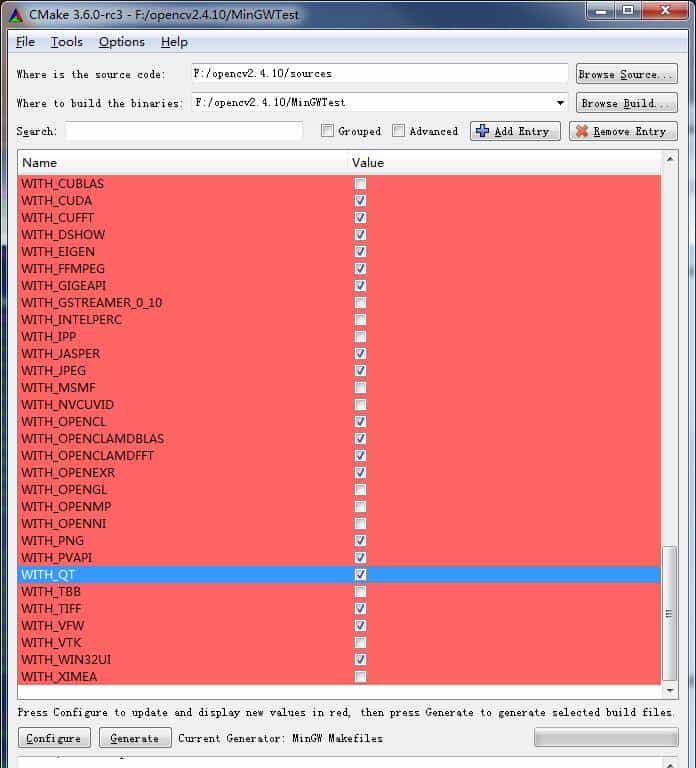This screenshot has width=696, height=768.
Task: Click the blue plus icon on Add Entry
Action: point(482,131)
